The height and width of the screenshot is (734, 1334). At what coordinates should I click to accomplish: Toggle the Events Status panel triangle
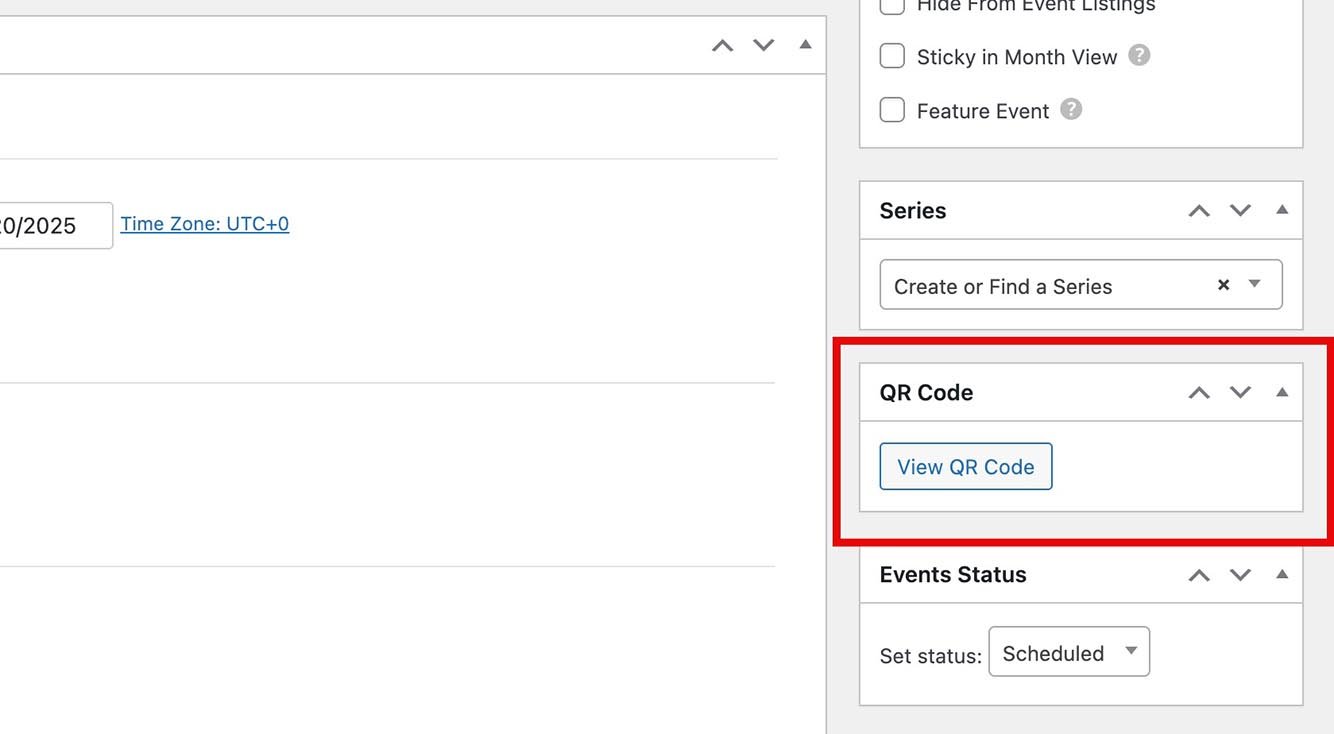coord(1282,575)
